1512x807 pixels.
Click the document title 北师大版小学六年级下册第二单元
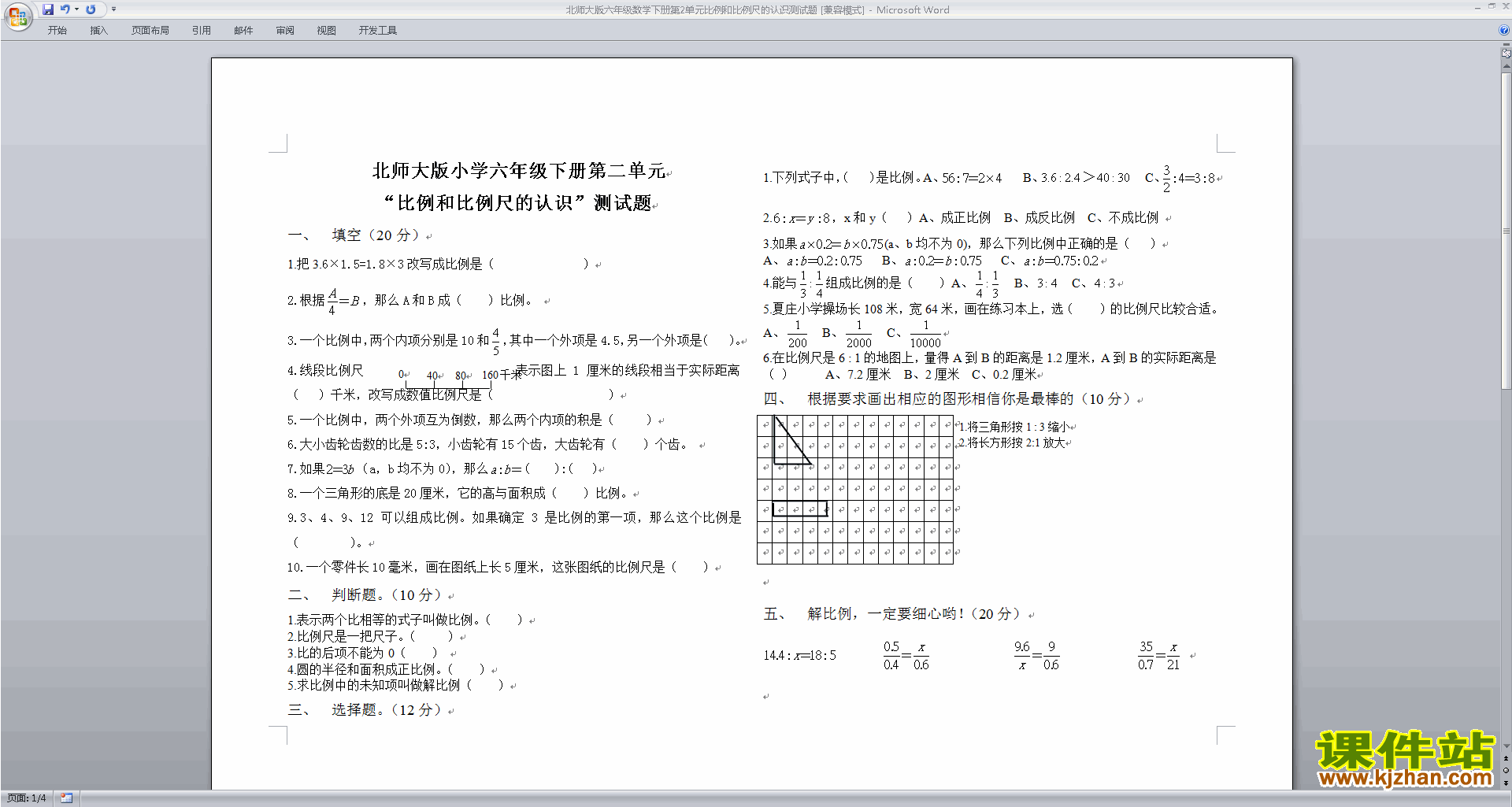click(518, 170)
